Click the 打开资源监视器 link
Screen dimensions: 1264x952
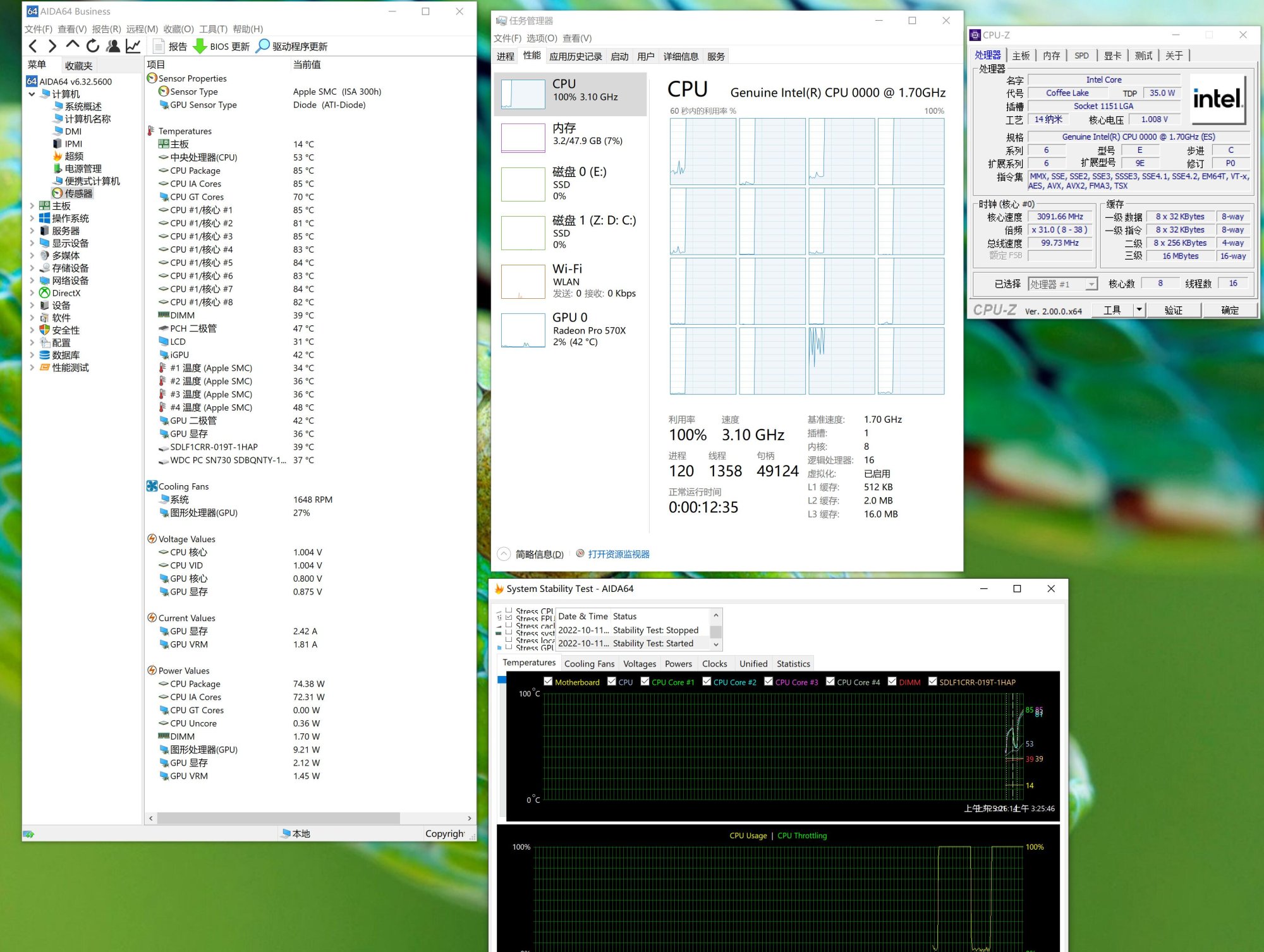tap(618, 554)
